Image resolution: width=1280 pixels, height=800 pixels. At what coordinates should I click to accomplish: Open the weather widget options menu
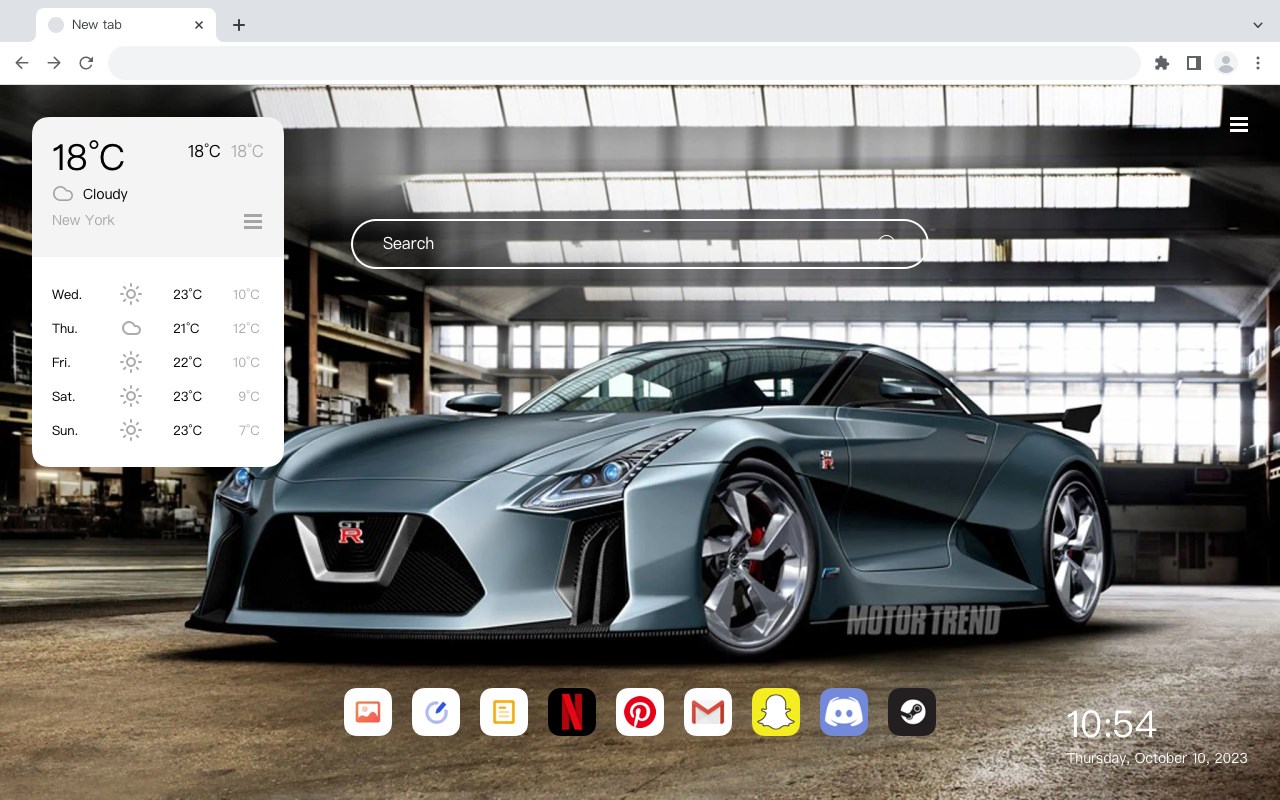[x=253, y=221]
